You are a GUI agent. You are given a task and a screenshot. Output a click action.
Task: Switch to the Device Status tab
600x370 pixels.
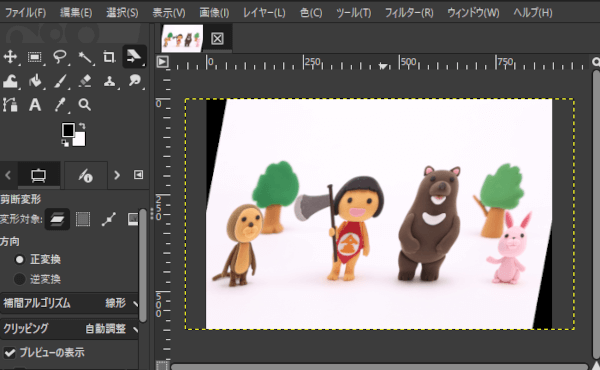point(85,175)
